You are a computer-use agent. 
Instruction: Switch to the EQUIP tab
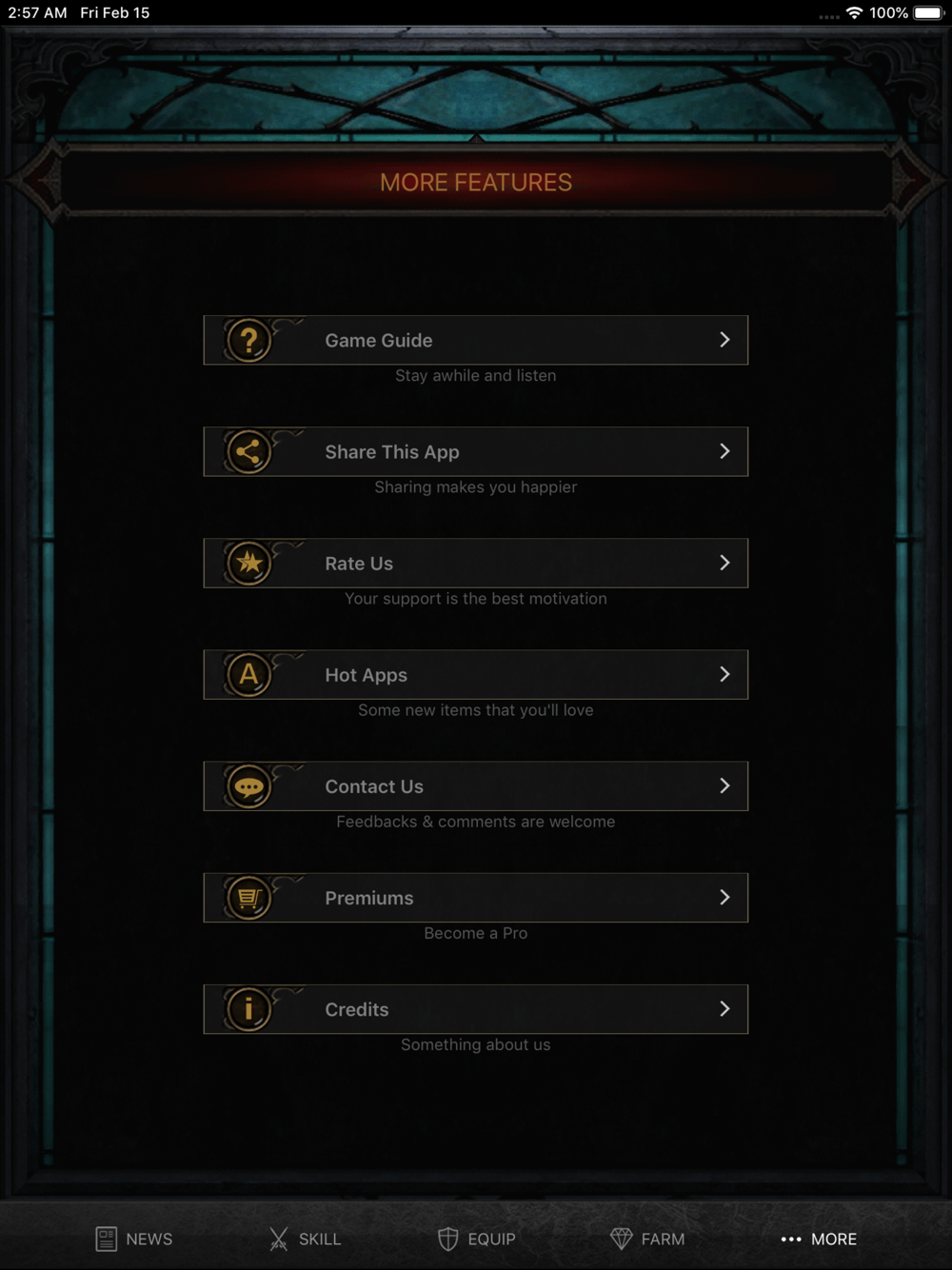click(x=476, y=1239)
